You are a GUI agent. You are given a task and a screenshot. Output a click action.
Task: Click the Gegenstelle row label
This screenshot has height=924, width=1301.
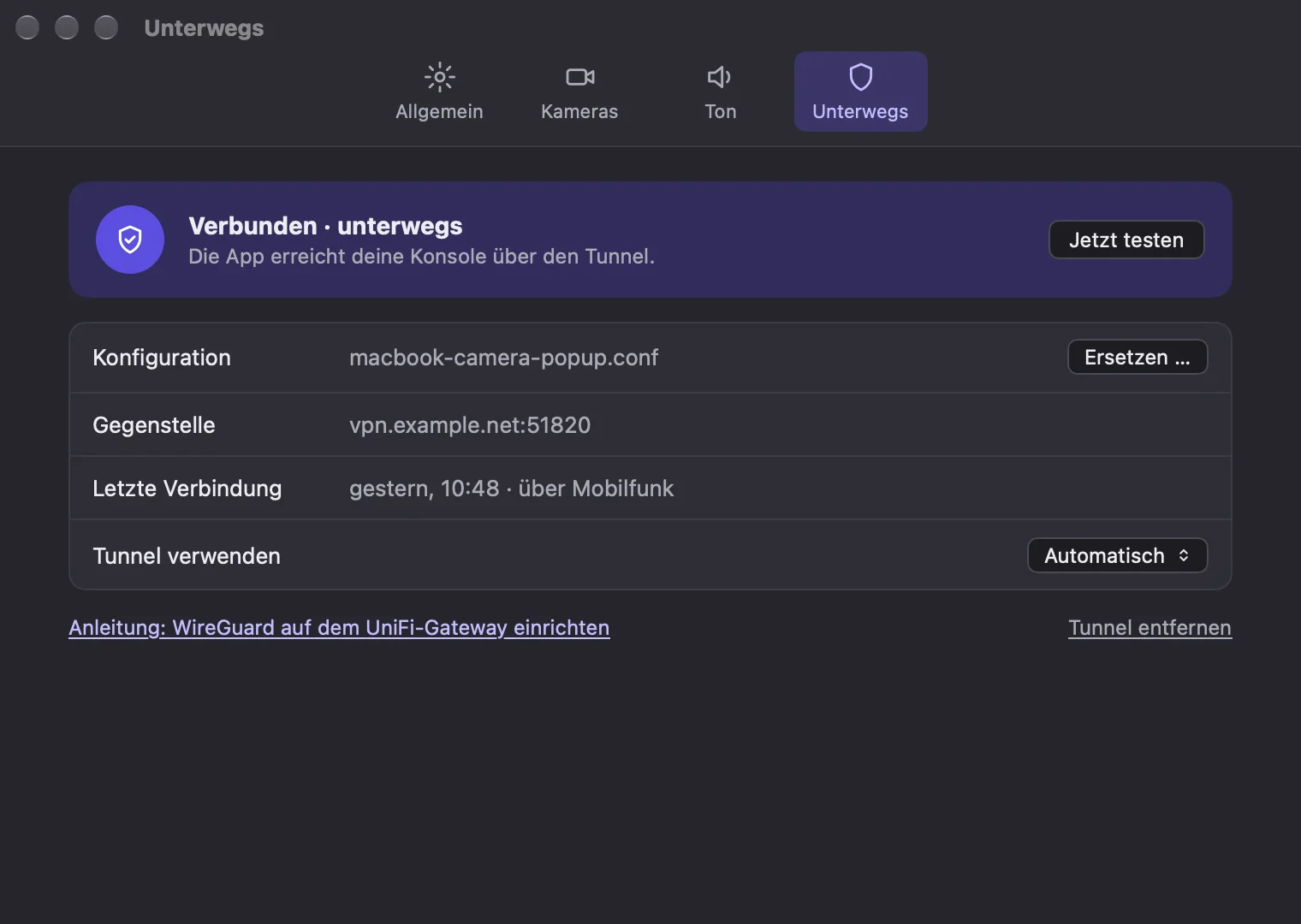(x=154, y=425)
